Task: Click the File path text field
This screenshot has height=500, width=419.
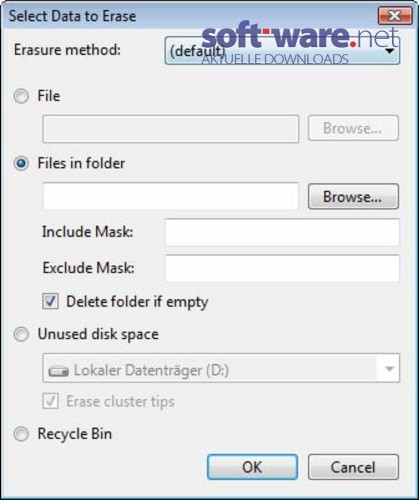Action: [x=171, y=129]
